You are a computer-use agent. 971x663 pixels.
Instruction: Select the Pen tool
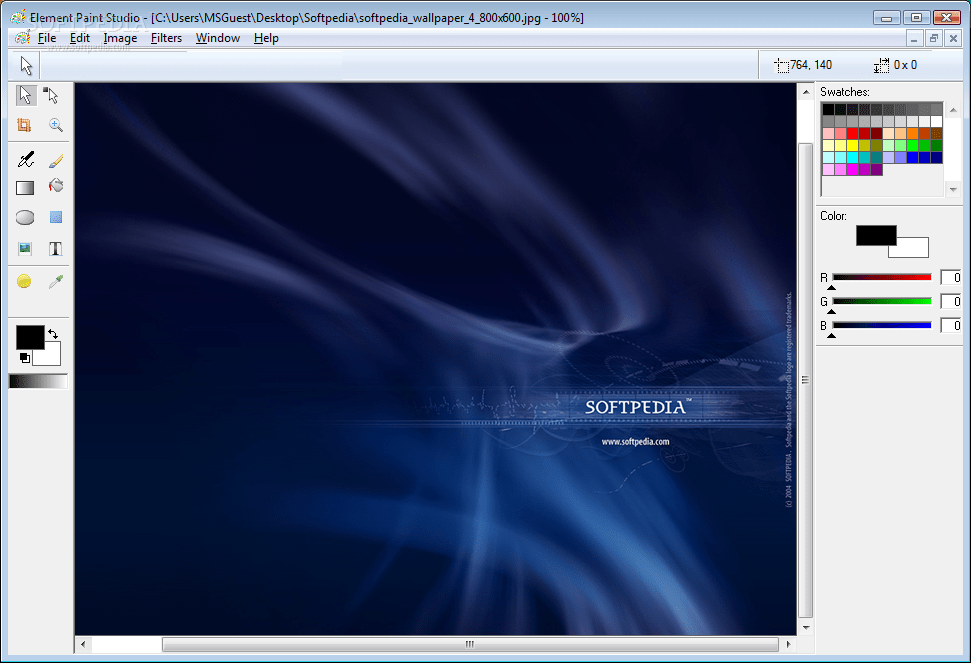point(25,160)
